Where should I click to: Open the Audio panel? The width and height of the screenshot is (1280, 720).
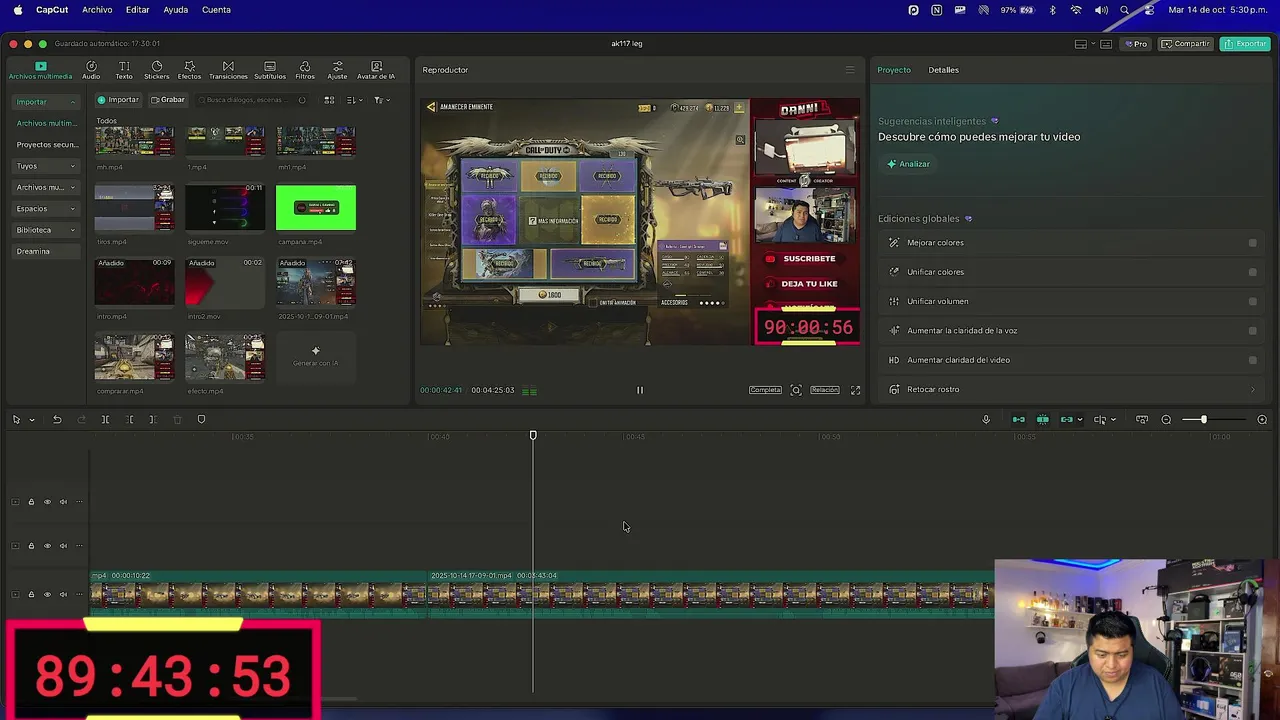click(91, 70)
